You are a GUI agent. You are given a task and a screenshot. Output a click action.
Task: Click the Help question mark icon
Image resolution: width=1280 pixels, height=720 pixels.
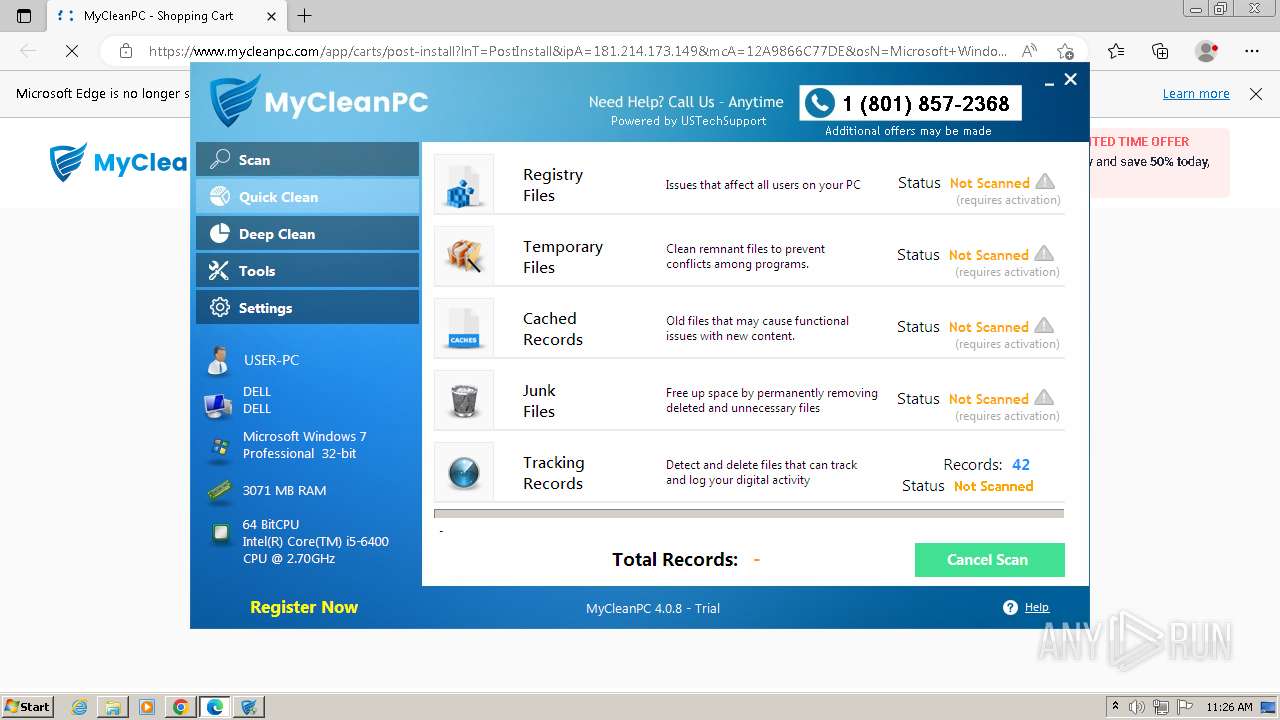[1010, 607]
